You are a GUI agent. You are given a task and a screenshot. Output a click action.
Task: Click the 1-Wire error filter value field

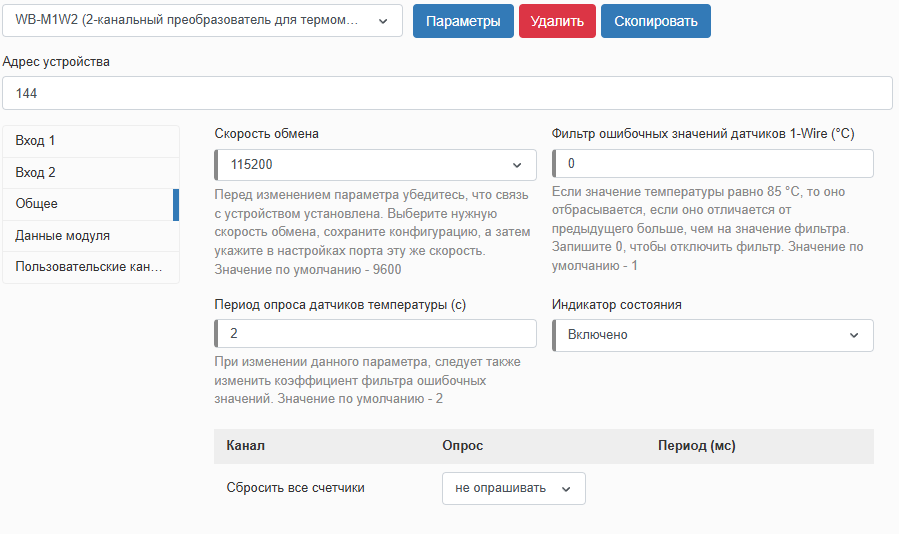[x=713, y=164]
